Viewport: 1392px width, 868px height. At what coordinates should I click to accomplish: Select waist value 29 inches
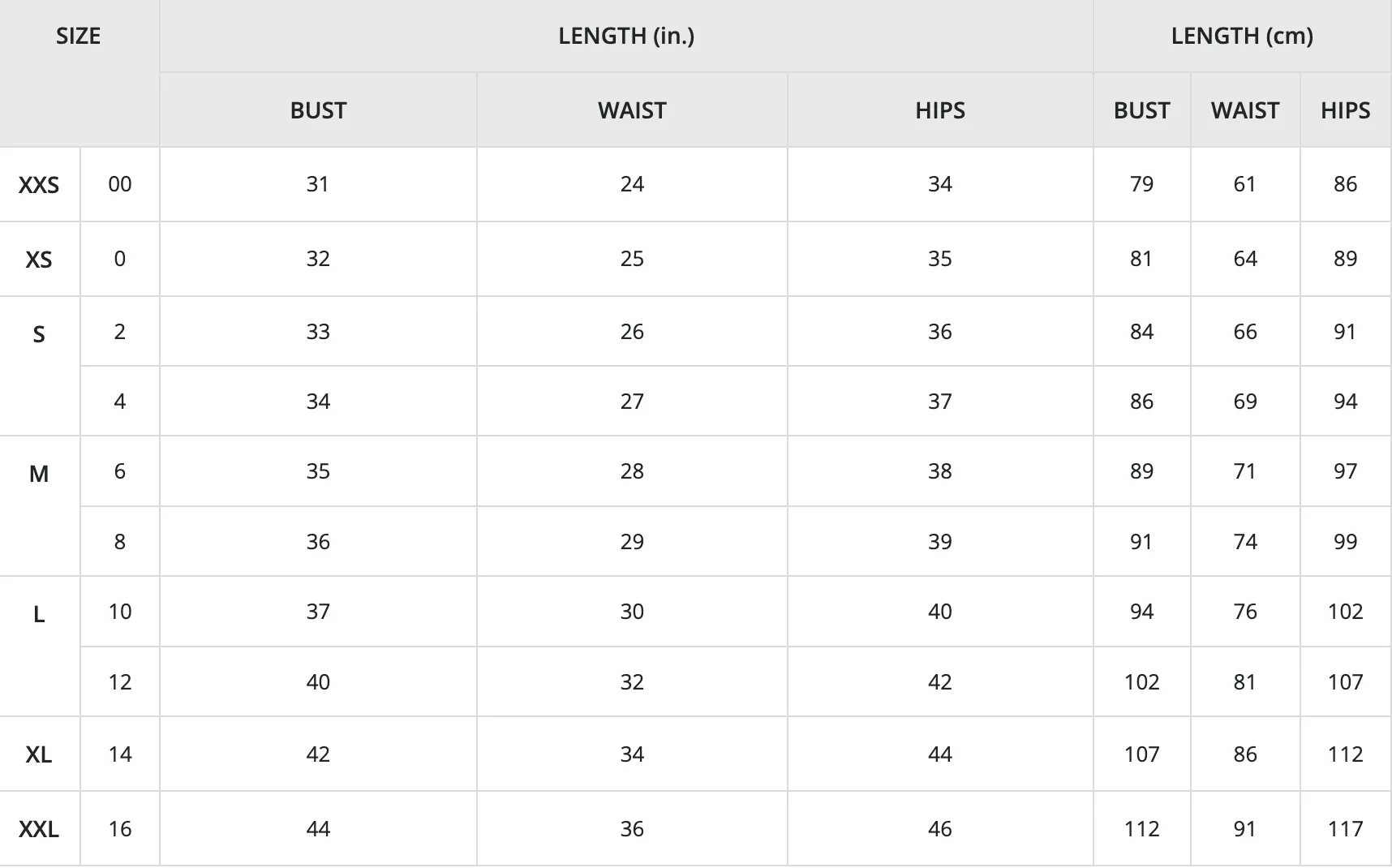coord(632,541)
